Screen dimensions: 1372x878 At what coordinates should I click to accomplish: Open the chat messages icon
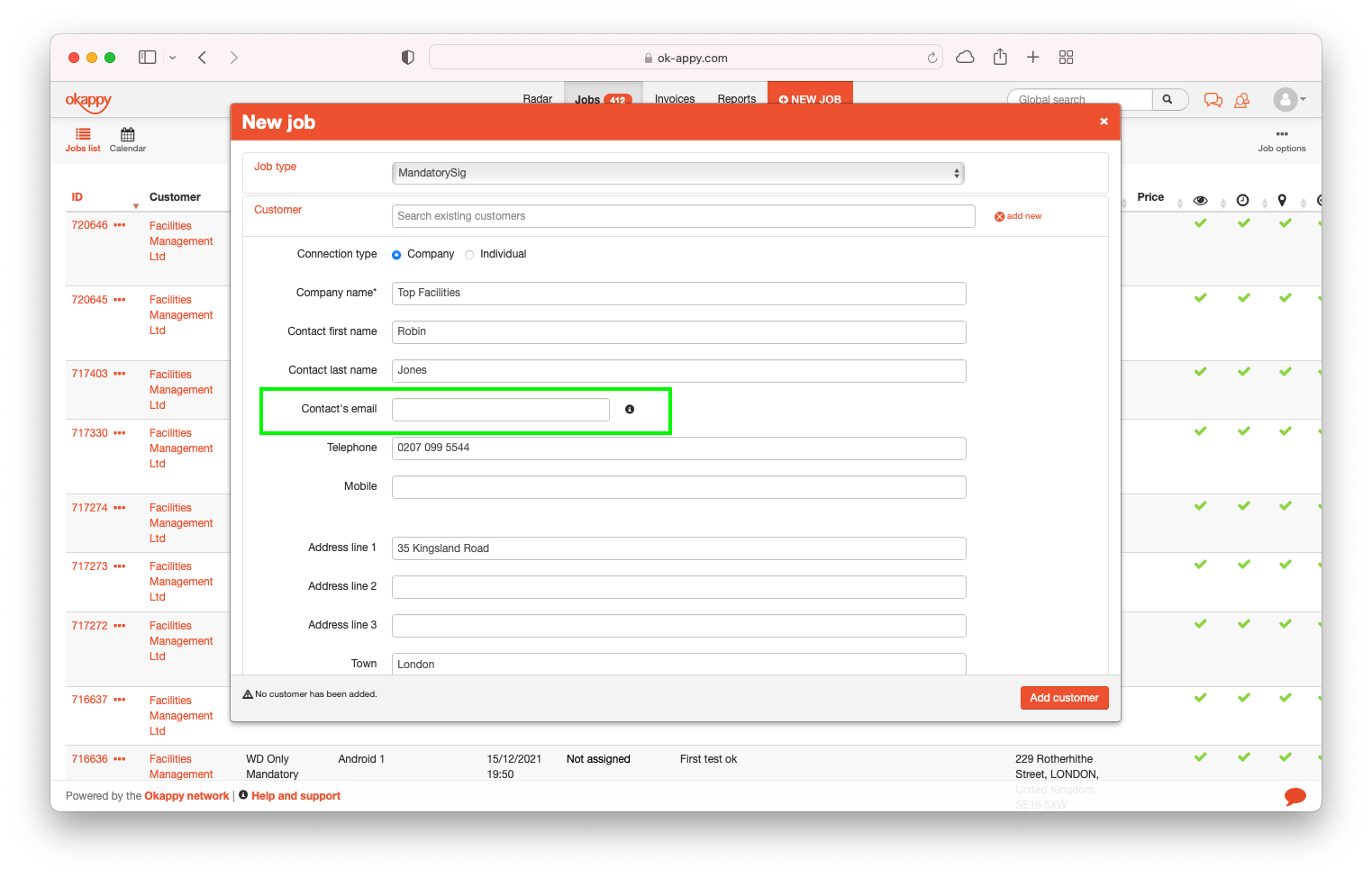tap(1213, 100)
